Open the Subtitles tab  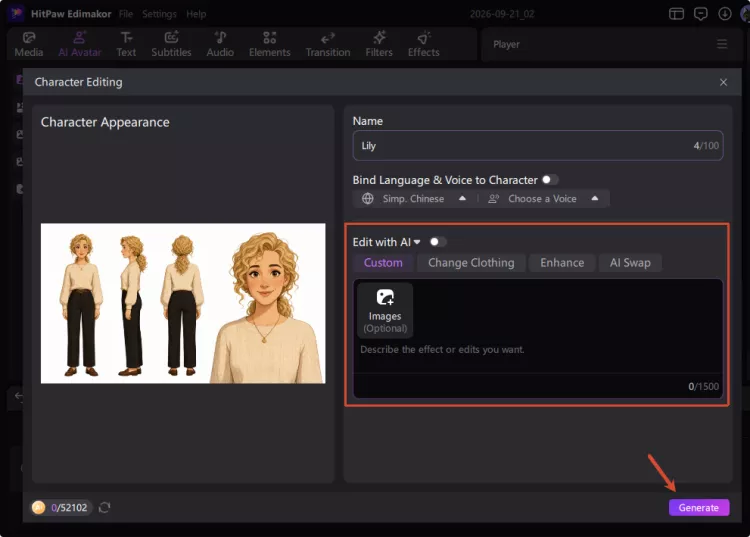(x=171, y=44)
